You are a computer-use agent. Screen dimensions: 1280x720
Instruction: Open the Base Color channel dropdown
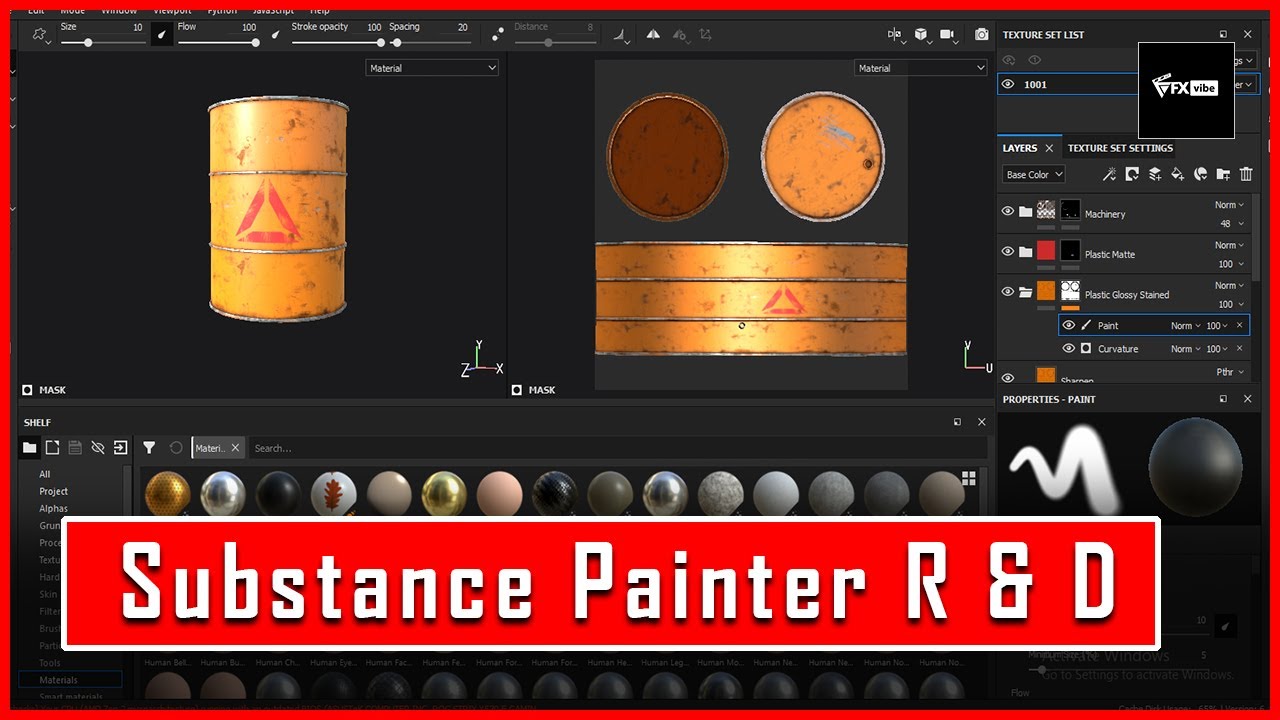click(x=1034, y=175)
